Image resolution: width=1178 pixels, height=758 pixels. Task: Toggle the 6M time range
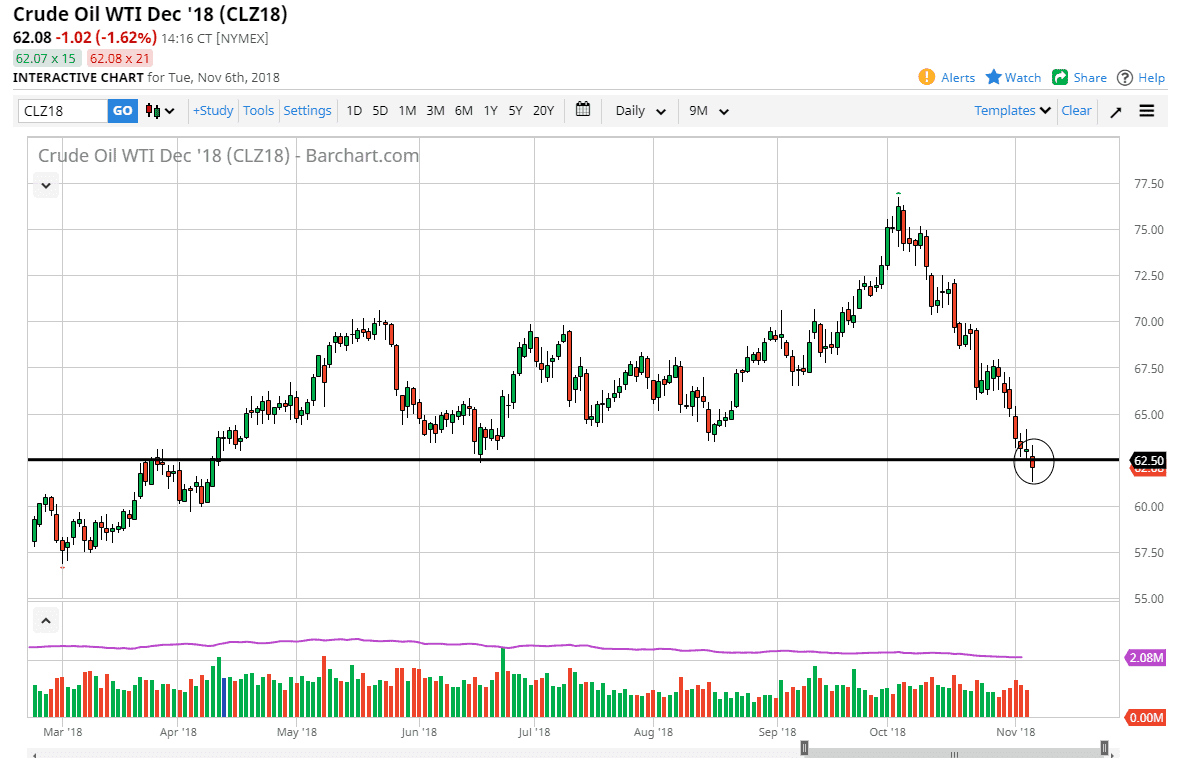(463, 111)
